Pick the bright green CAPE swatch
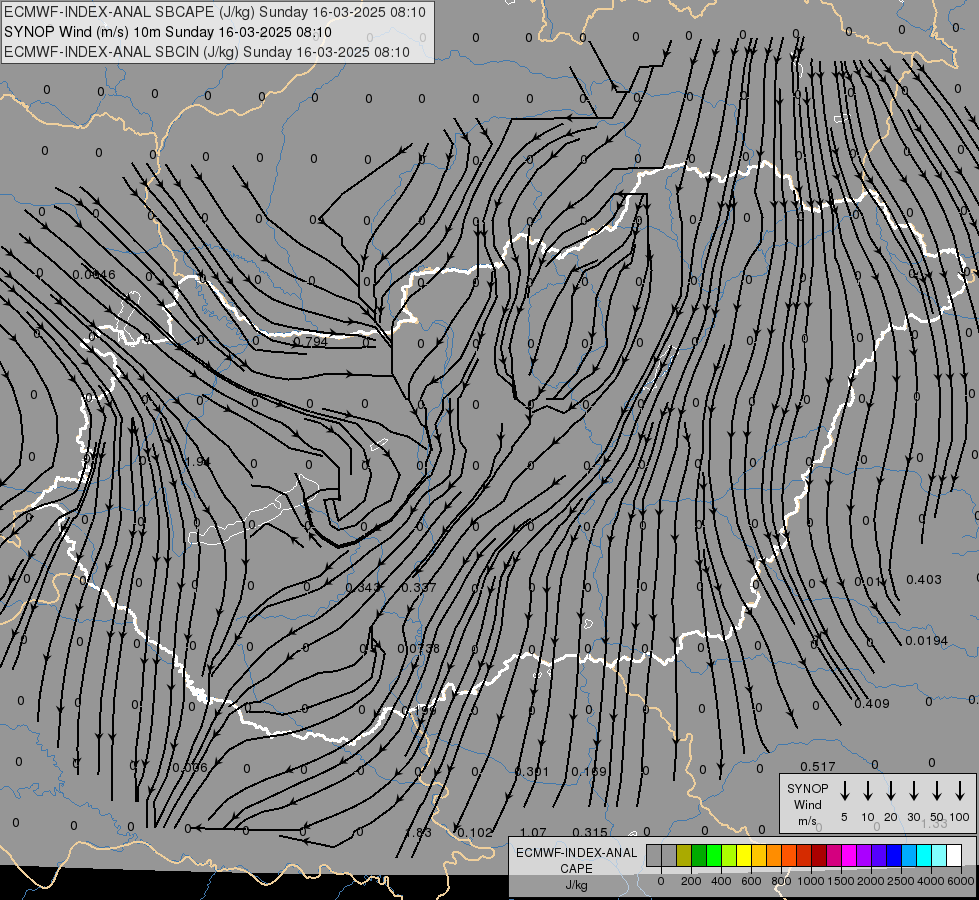Viewport: 979px width, 900px height. click(714, 855)
